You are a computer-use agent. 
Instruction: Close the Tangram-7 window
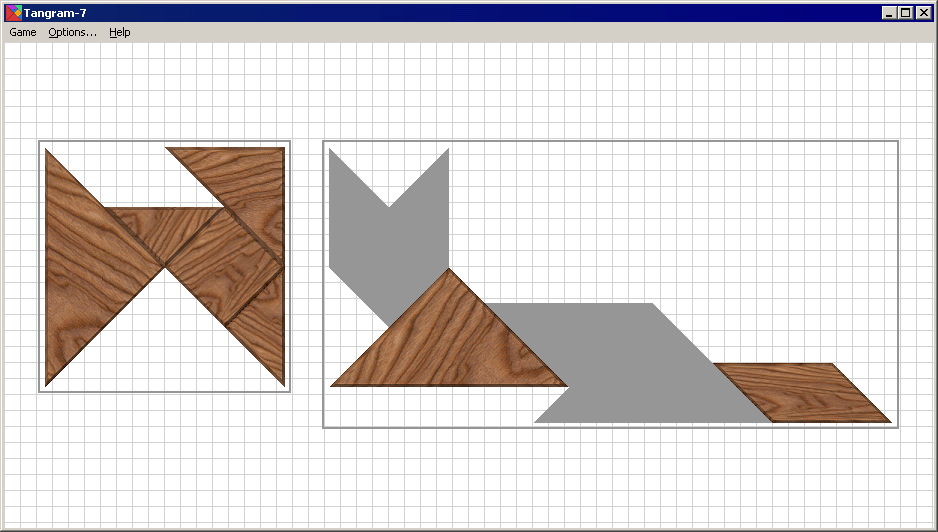[924, 13]
